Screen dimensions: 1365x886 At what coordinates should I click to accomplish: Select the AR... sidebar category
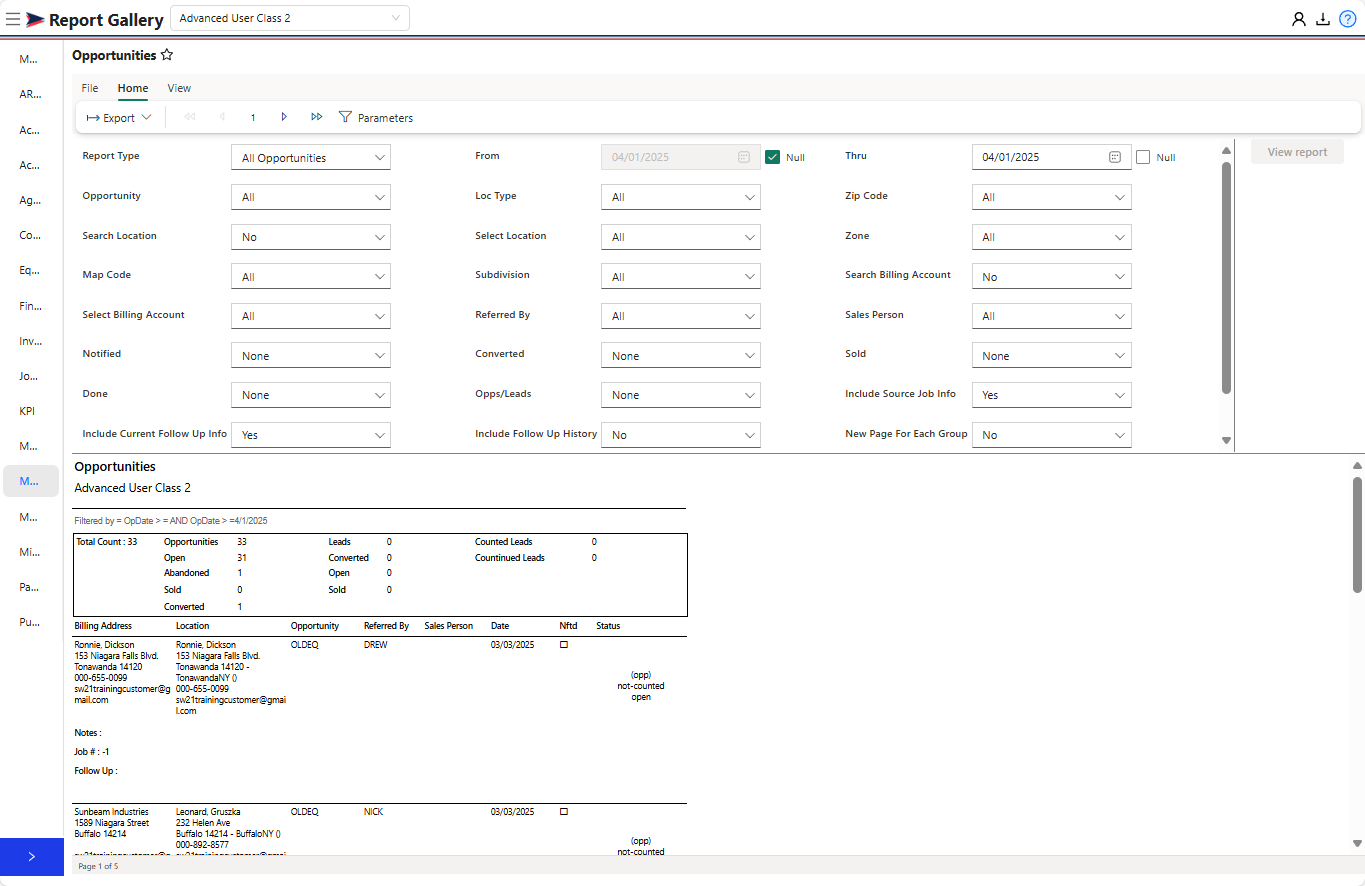tap(31, 95)
